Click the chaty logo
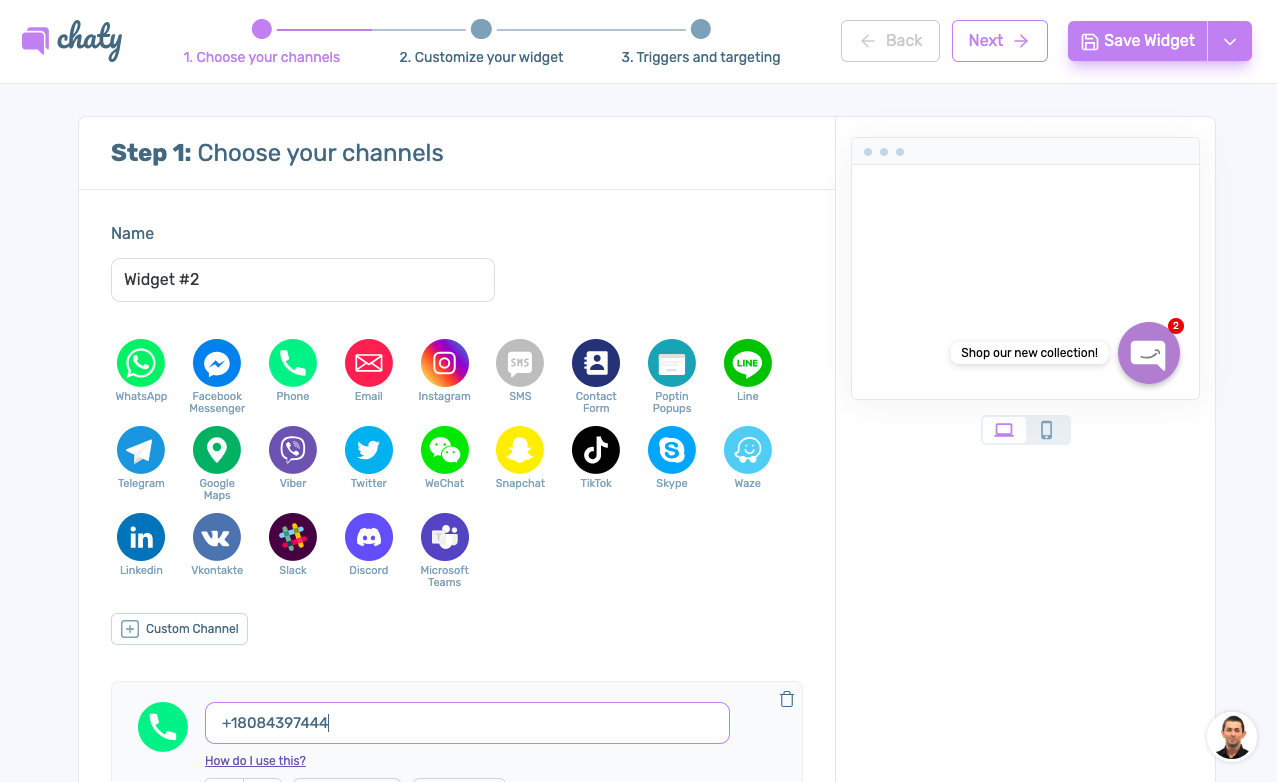The height and width of the screenshot is (782, 1277). (72, 41)
